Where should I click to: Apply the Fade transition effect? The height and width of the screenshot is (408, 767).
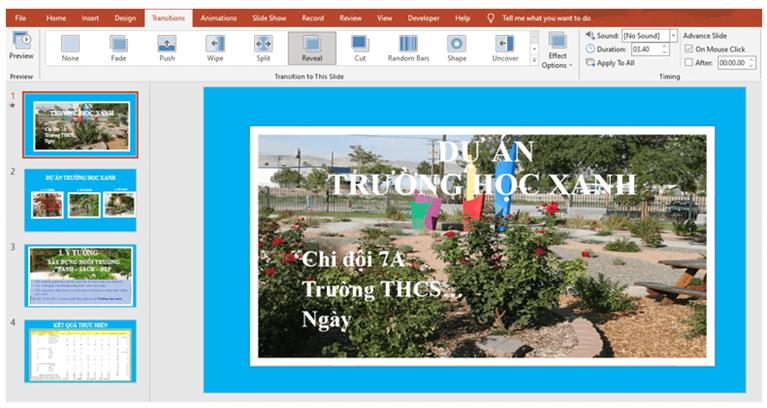118,48
